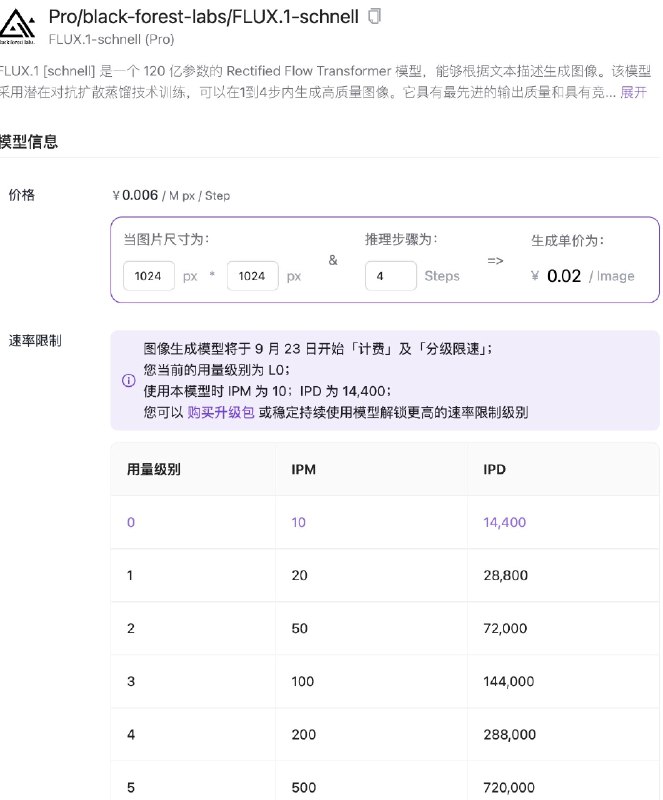Viewport: 663px width, 800px height.
Task: Click IPD value 720,000
Action: click(x=509, y=788)
